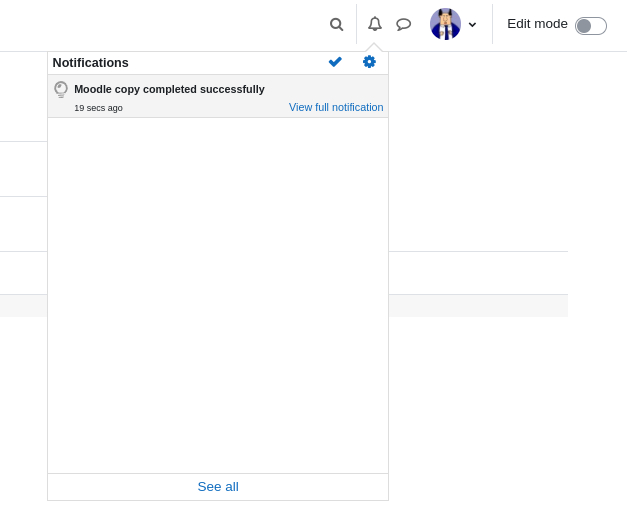Viewport: 627px width, 509px height.
Task: Click the Notifications heading text
Action: [x=90, y=63]
